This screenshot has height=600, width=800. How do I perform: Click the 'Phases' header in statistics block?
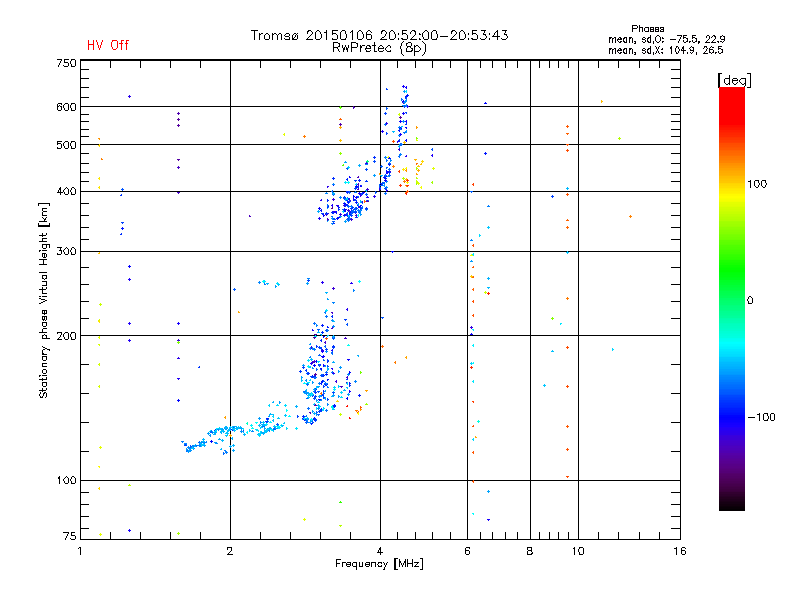[647, 29]
